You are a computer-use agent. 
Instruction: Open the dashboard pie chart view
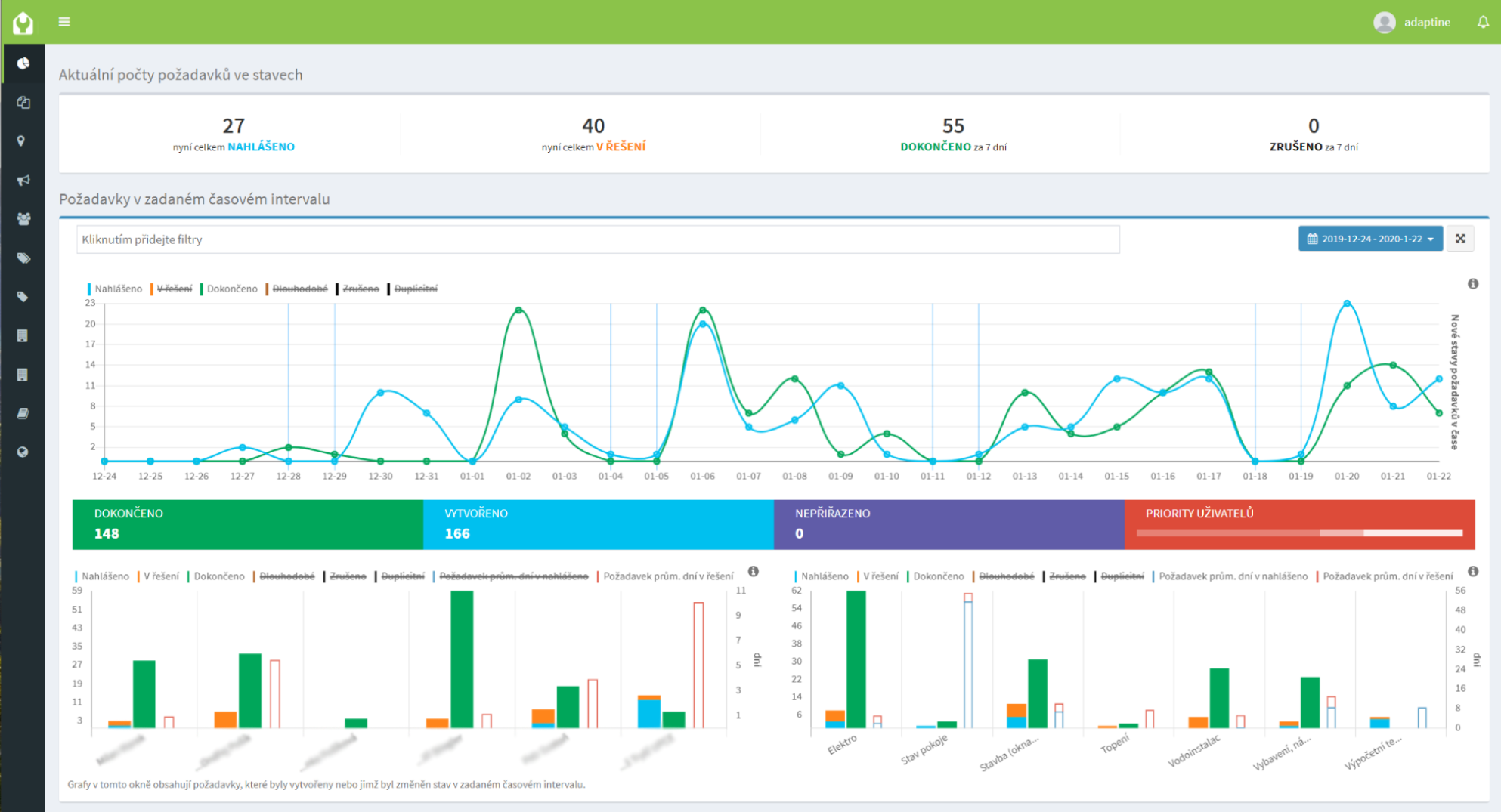pos(23,63)
